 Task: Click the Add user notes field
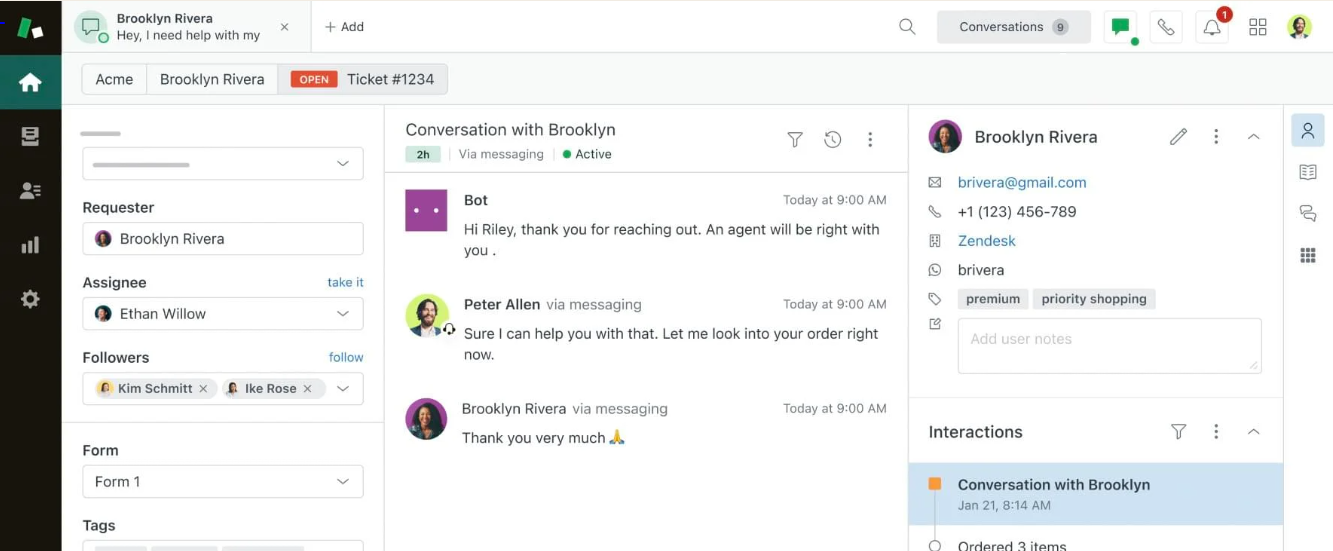(1110, 346)
